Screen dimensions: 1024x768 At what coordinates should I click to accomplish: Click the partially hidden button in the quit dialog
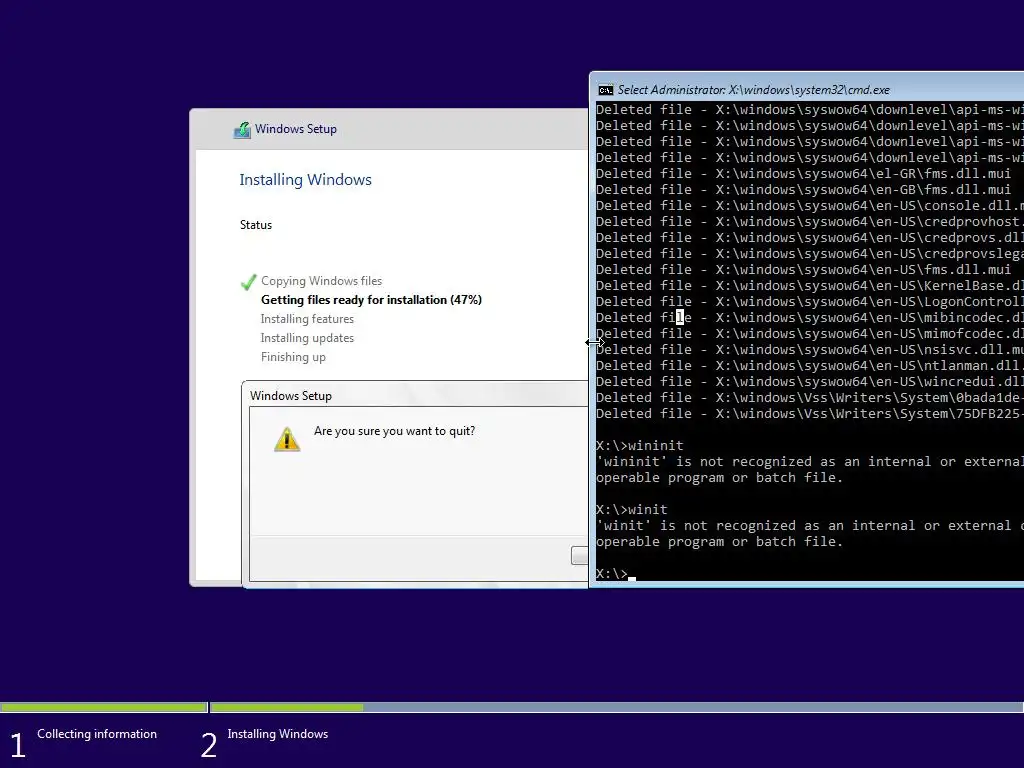[x=579, y=555]
